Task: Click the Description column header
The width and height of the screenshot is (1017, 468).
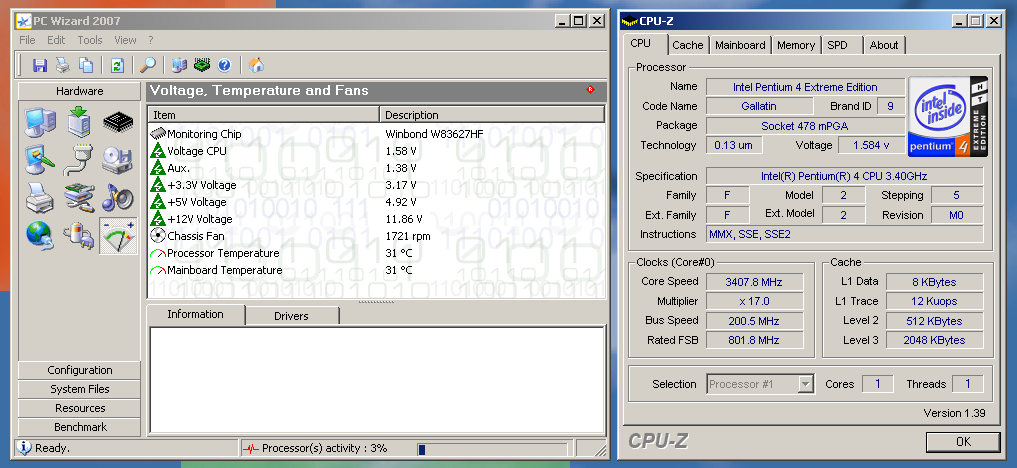Action: (x=492, y=115)
